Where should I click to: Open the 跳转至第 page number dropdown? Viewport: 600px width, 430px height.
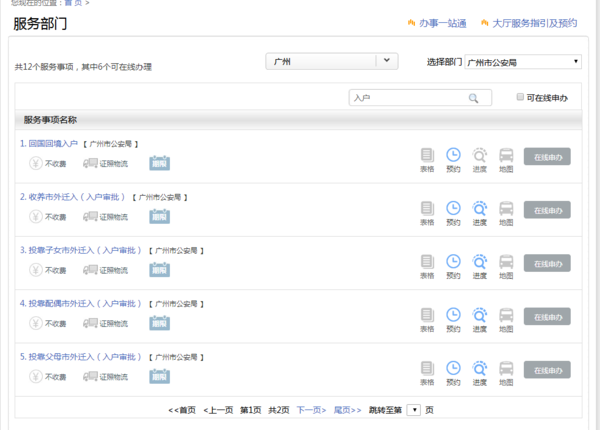pos(414,410)
